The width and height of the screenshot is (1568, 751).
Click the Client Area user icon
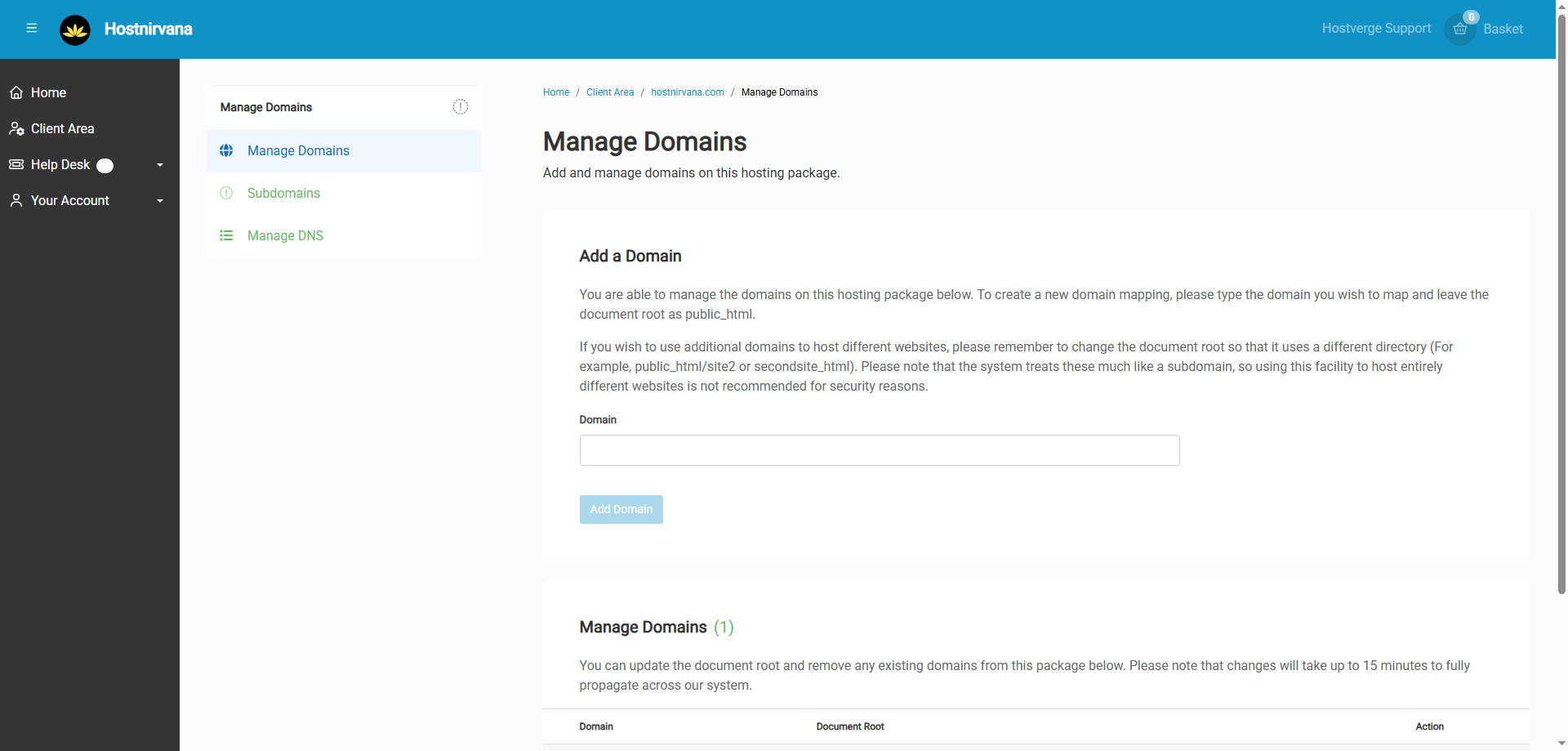pyautogui.click(x=16, y=129)
